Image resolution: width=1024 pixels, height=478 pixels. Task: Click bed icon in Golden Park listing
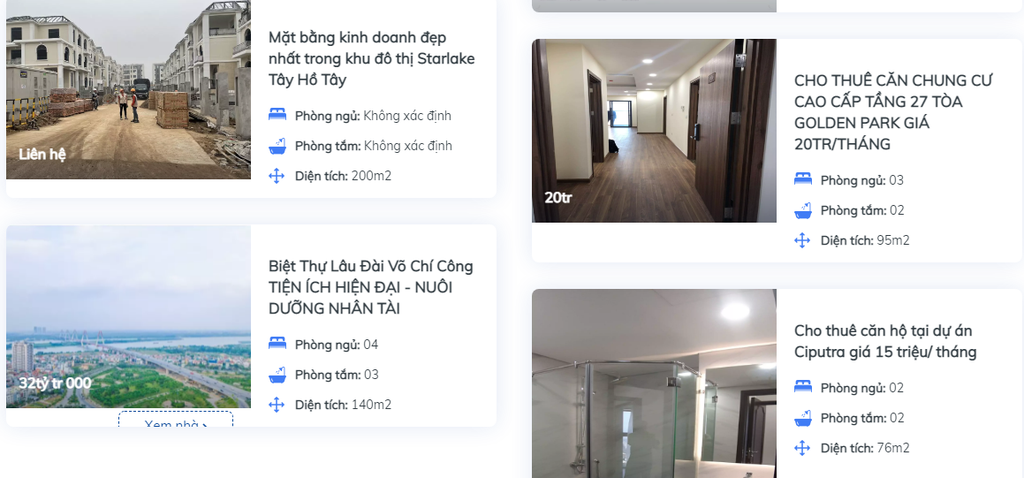tap(803, 179)
